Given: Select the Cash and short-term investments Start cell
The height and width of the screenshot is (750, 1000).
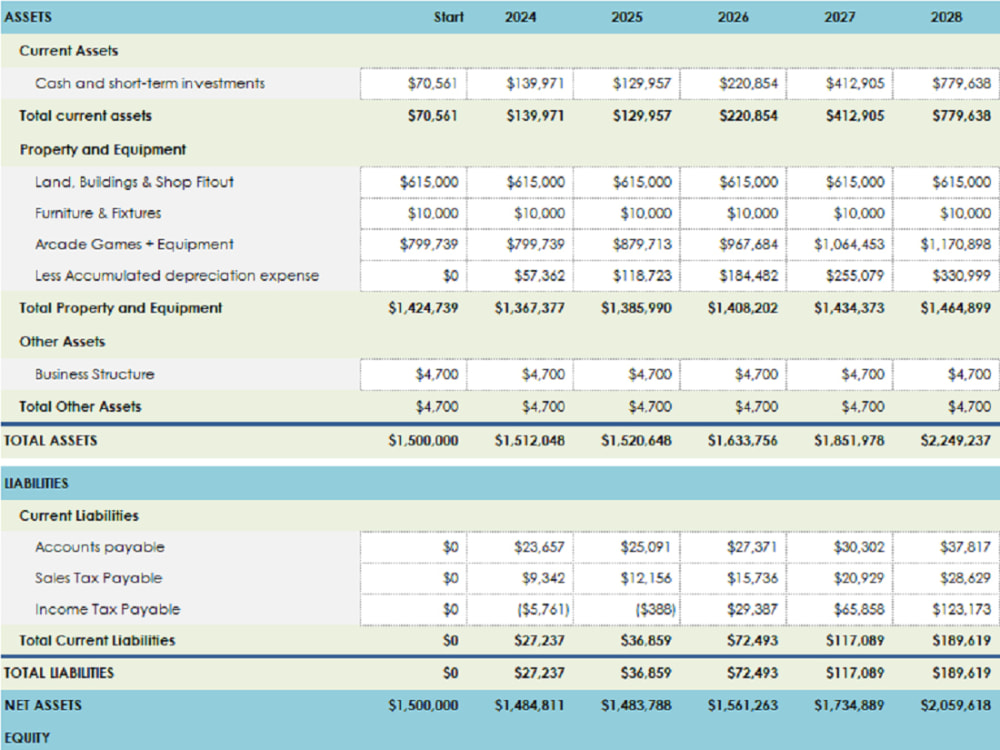Looking at the screenshot, I should pyautogui.click(x=413, y=84).
